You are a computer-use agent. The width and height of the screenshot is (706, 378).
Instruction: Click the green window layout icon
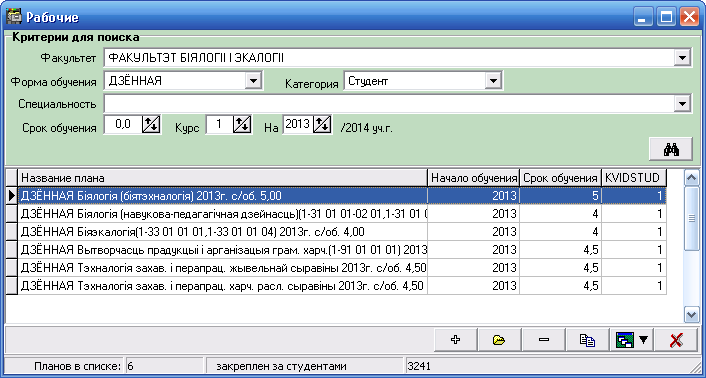[x=625, y=340]
